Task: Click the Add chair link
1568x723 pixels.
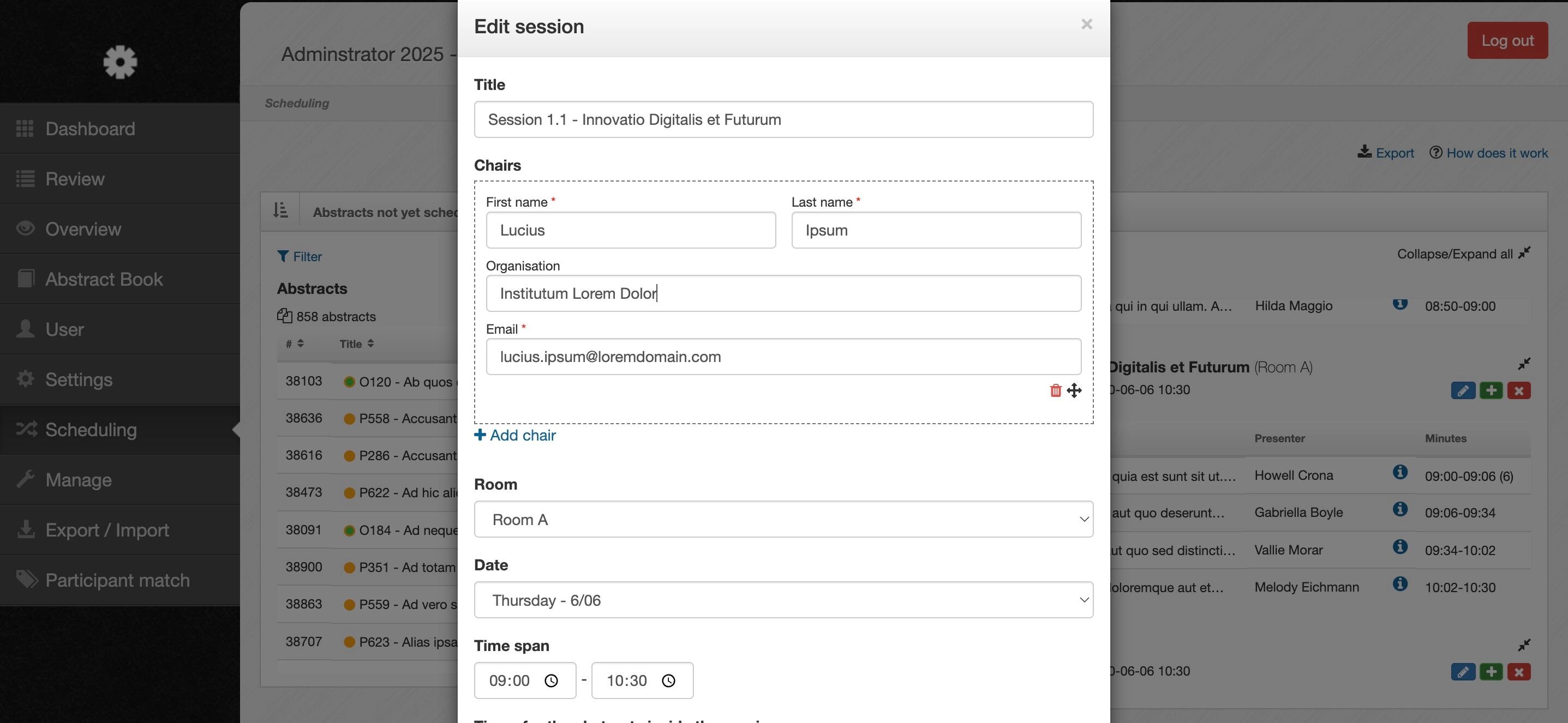Action: click(x=515, y=435)
